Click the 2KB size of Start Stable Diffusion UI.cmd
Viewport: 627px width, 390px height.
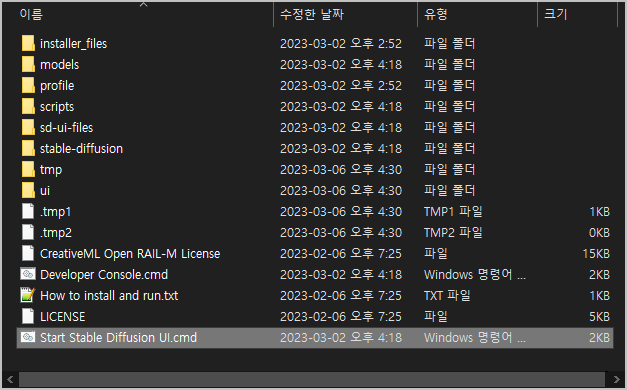[599, 337]
